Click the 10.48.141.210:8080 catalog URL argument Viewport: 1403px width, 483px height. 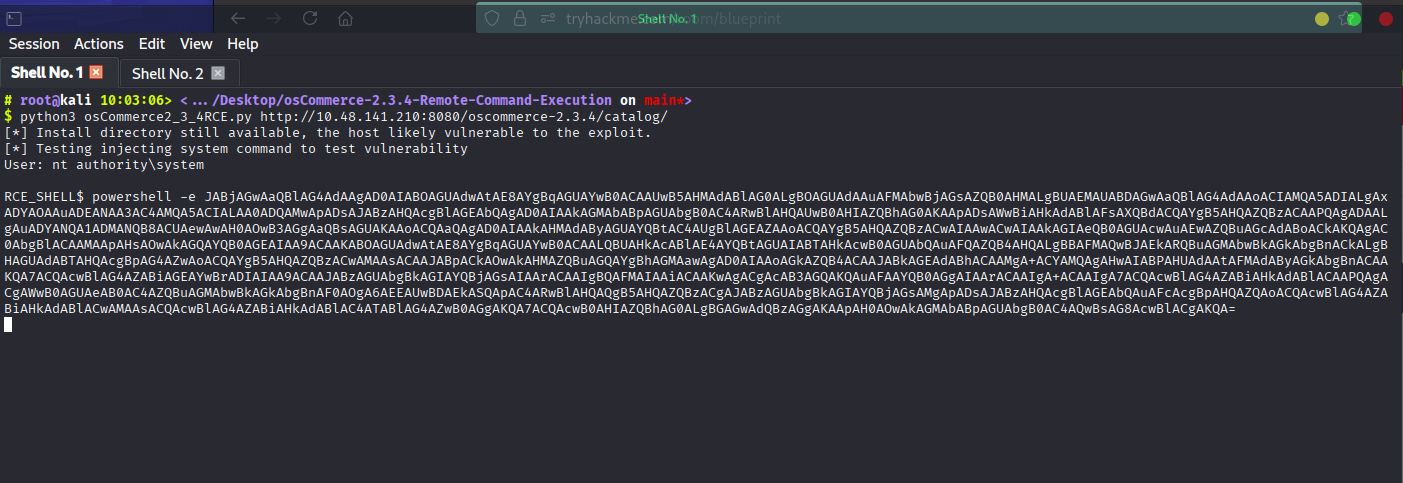coord(464,117)
